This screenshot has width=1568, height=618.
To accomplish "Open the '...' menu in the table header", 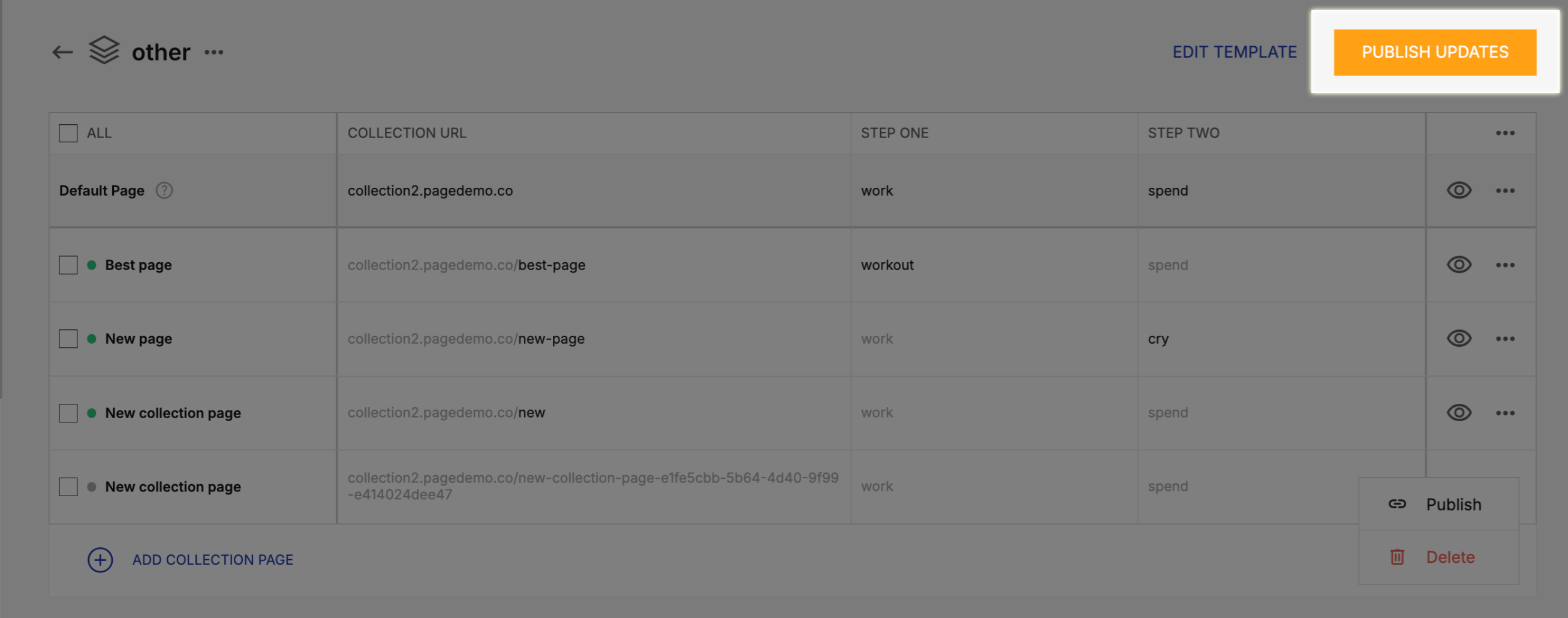I will tap(1505, 132).
